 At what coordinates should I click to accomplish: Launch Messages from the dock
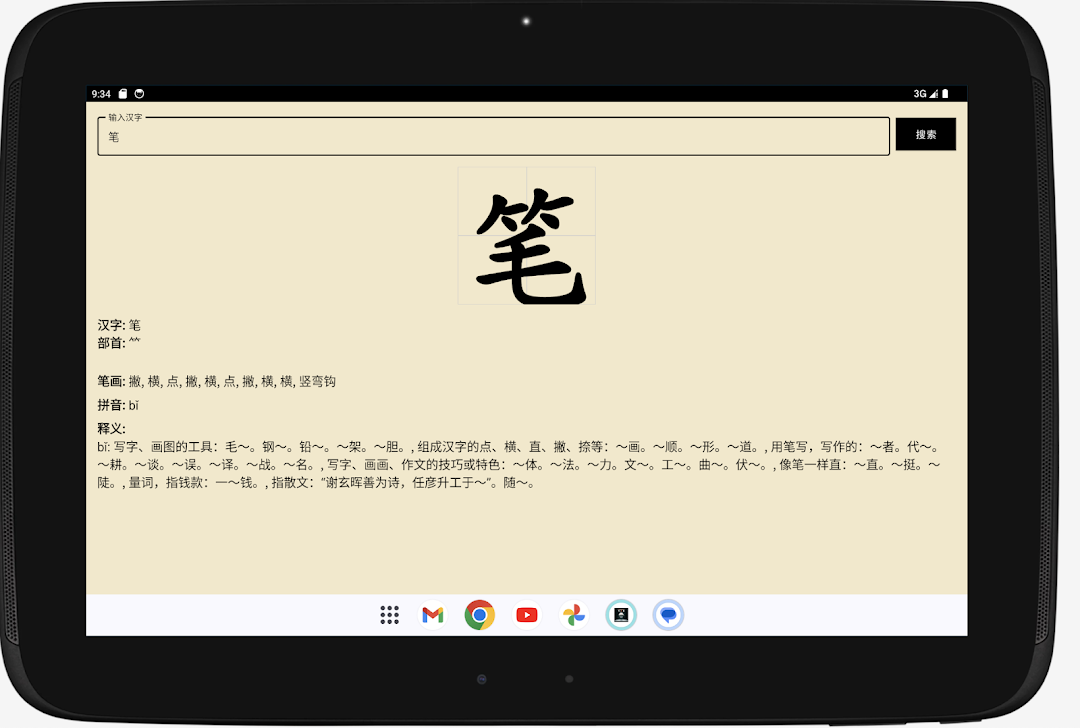tap(668, 615)
